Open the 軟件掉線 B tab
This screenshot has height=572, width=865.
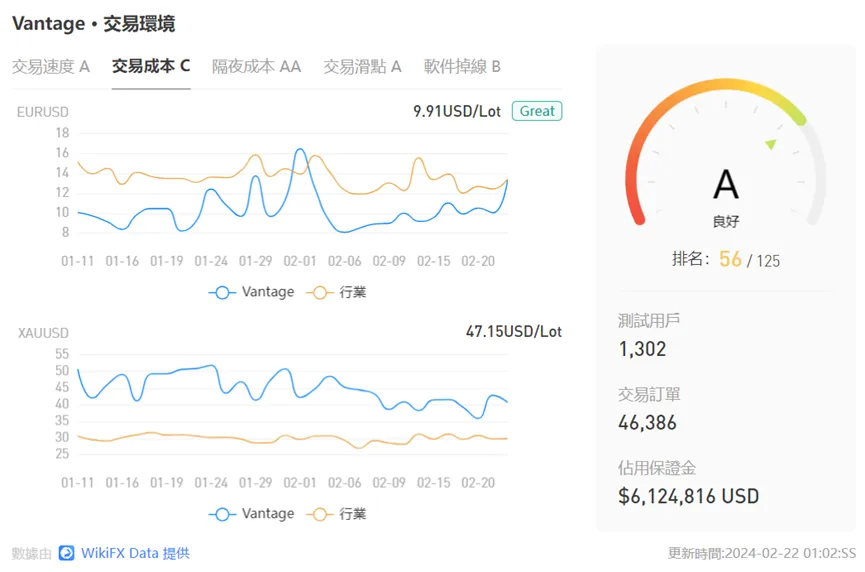point(462,67)
